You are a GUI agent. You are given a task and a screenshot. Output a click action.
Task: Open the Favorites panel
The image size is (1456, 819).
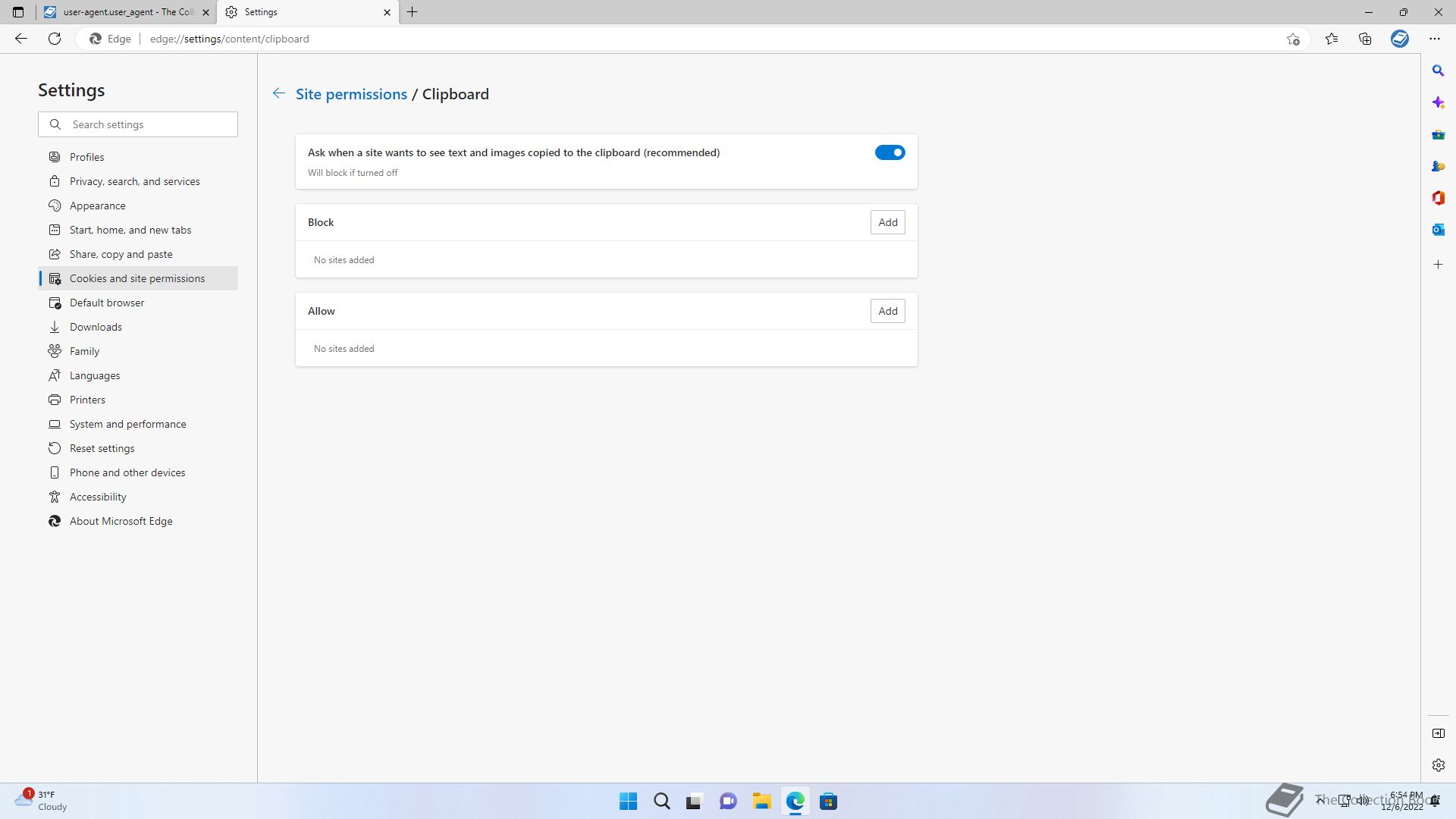[x=1332, y=39]
